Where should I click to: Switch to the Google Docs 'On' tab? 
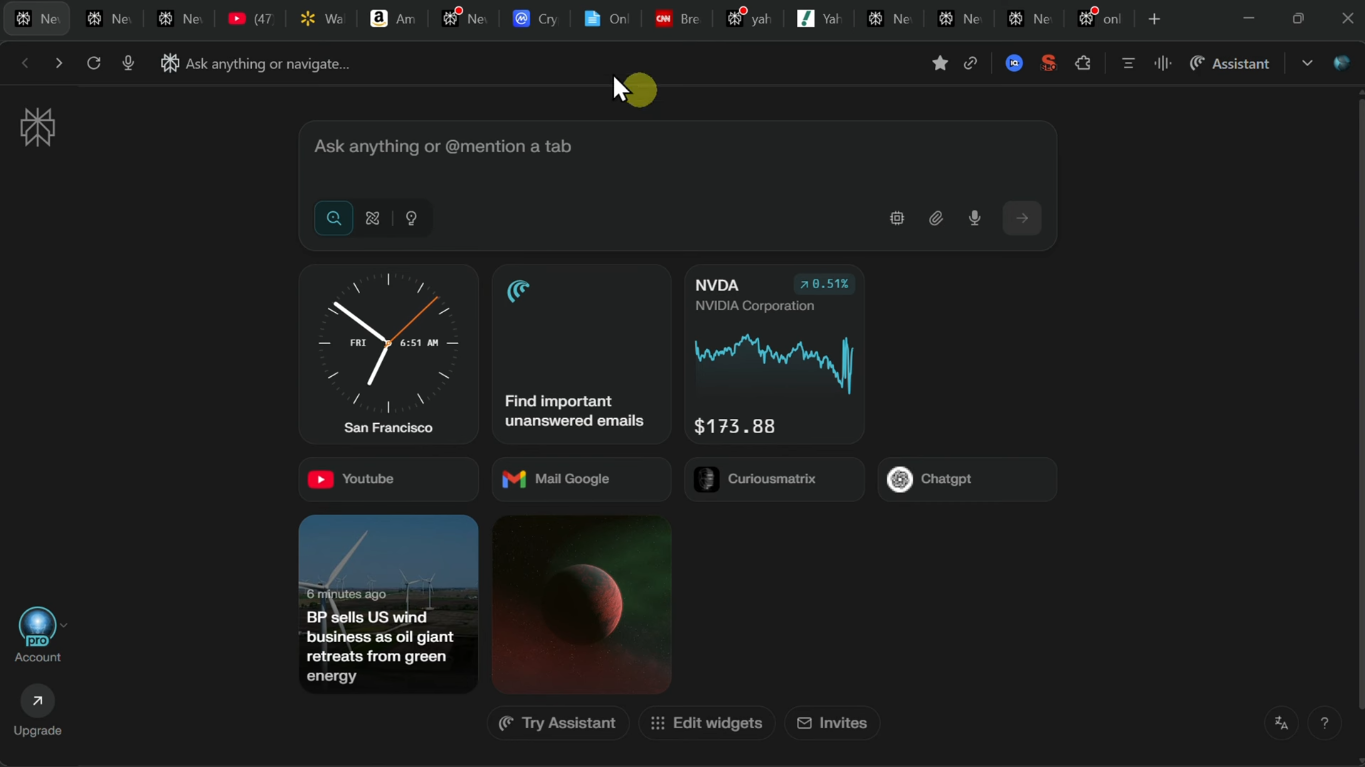point(605,19)
